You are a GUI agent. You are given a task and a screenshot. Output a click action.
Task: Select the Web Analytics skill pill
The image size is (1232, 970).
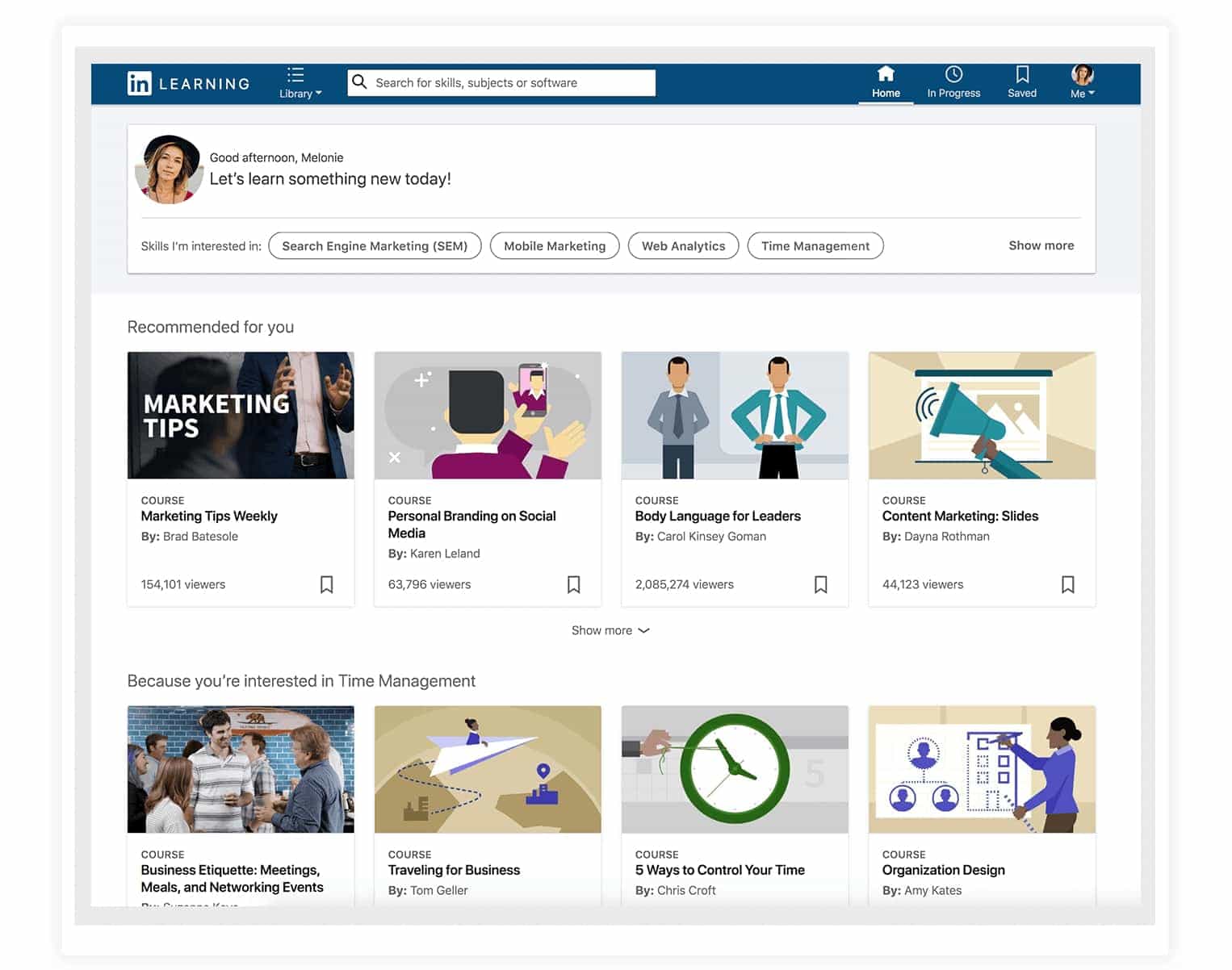coord(683,245)
